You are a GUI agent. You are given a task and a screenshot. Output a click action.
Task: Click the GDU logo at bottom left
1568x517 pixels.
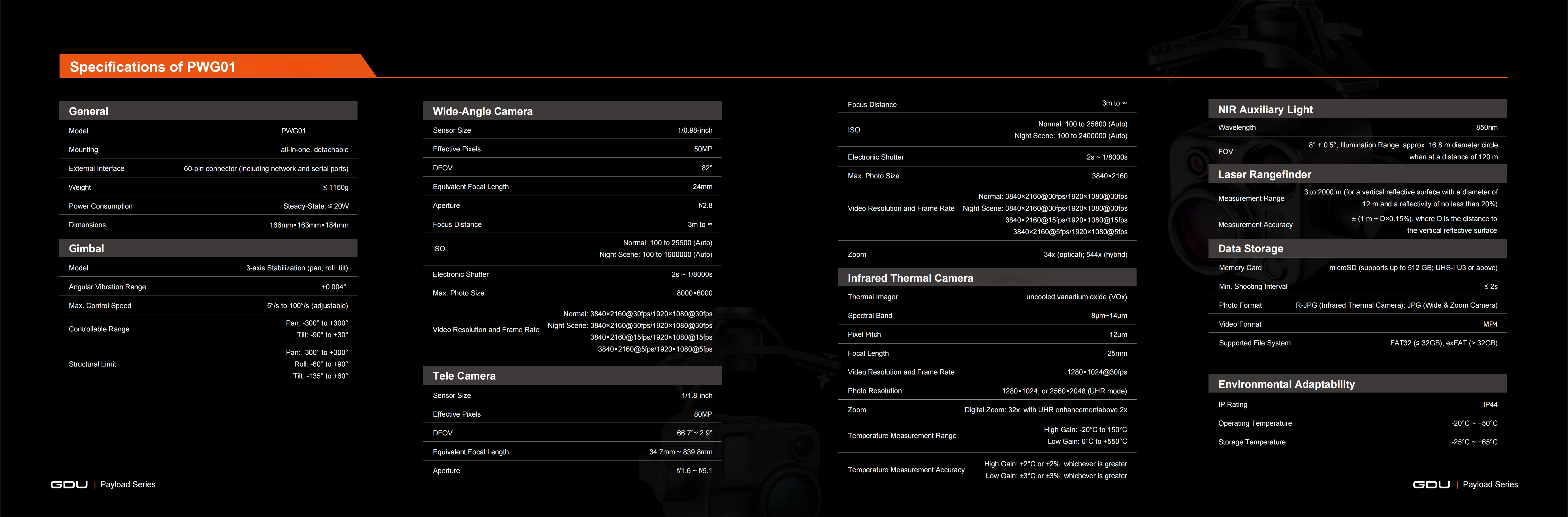[x=69, y=485]
